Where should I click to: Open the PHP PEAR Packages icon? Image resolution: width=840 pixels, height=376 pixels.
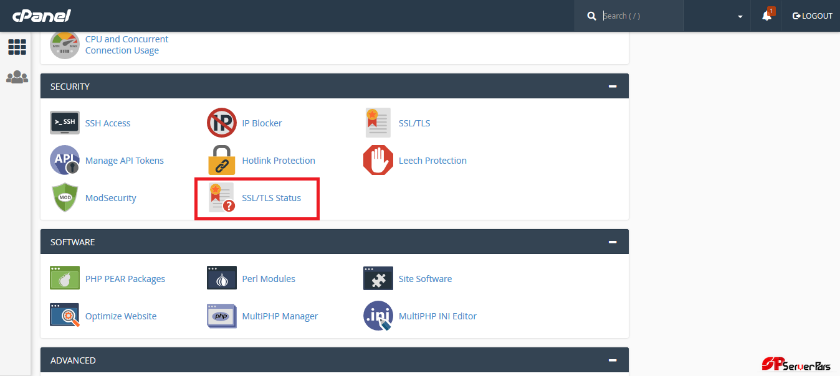[65, 279]
